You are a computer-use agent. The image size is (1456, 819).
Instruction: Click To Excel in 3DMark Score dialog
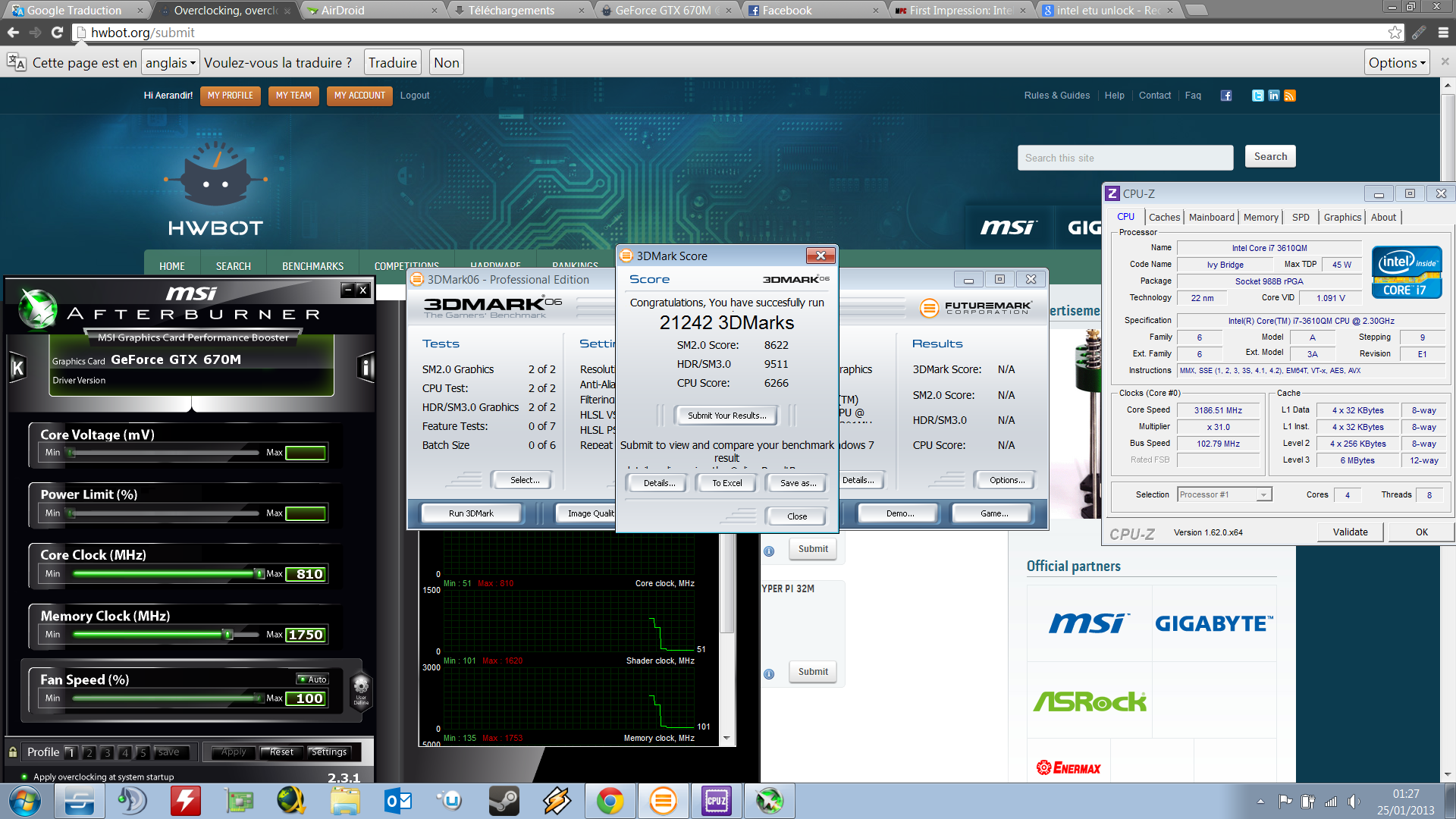(726, 483)
